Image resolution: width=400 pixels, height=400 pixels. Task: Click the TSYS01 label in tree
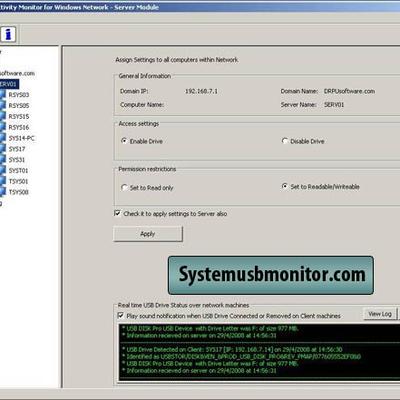coord(18,181)
